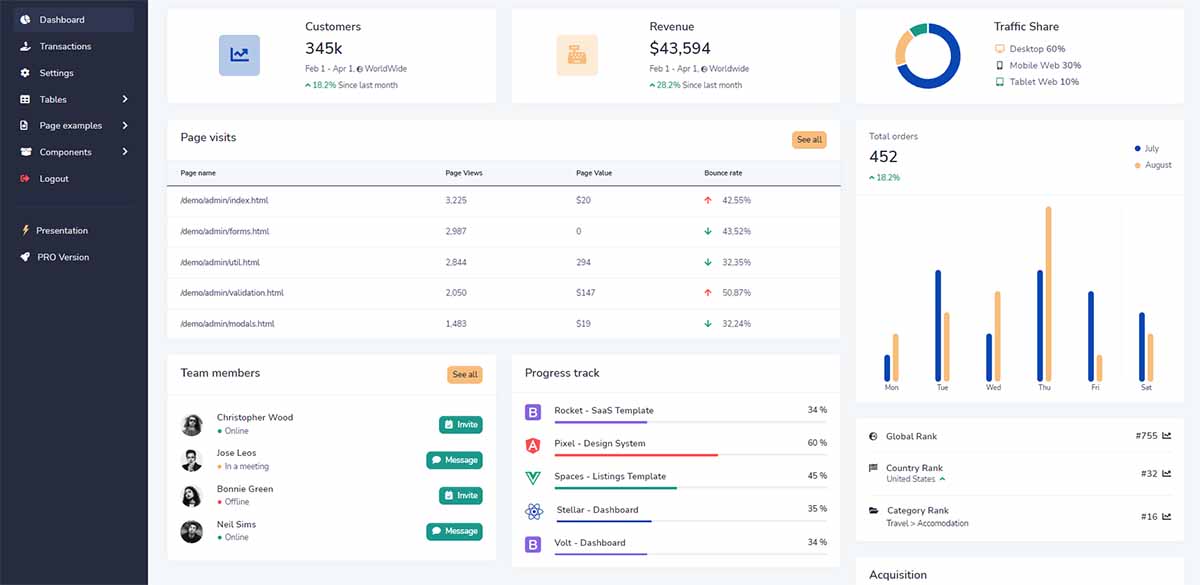Invite Christopher Wood to the team
The height and width of the screenshot is (585, 1200).
pos(460,424)
